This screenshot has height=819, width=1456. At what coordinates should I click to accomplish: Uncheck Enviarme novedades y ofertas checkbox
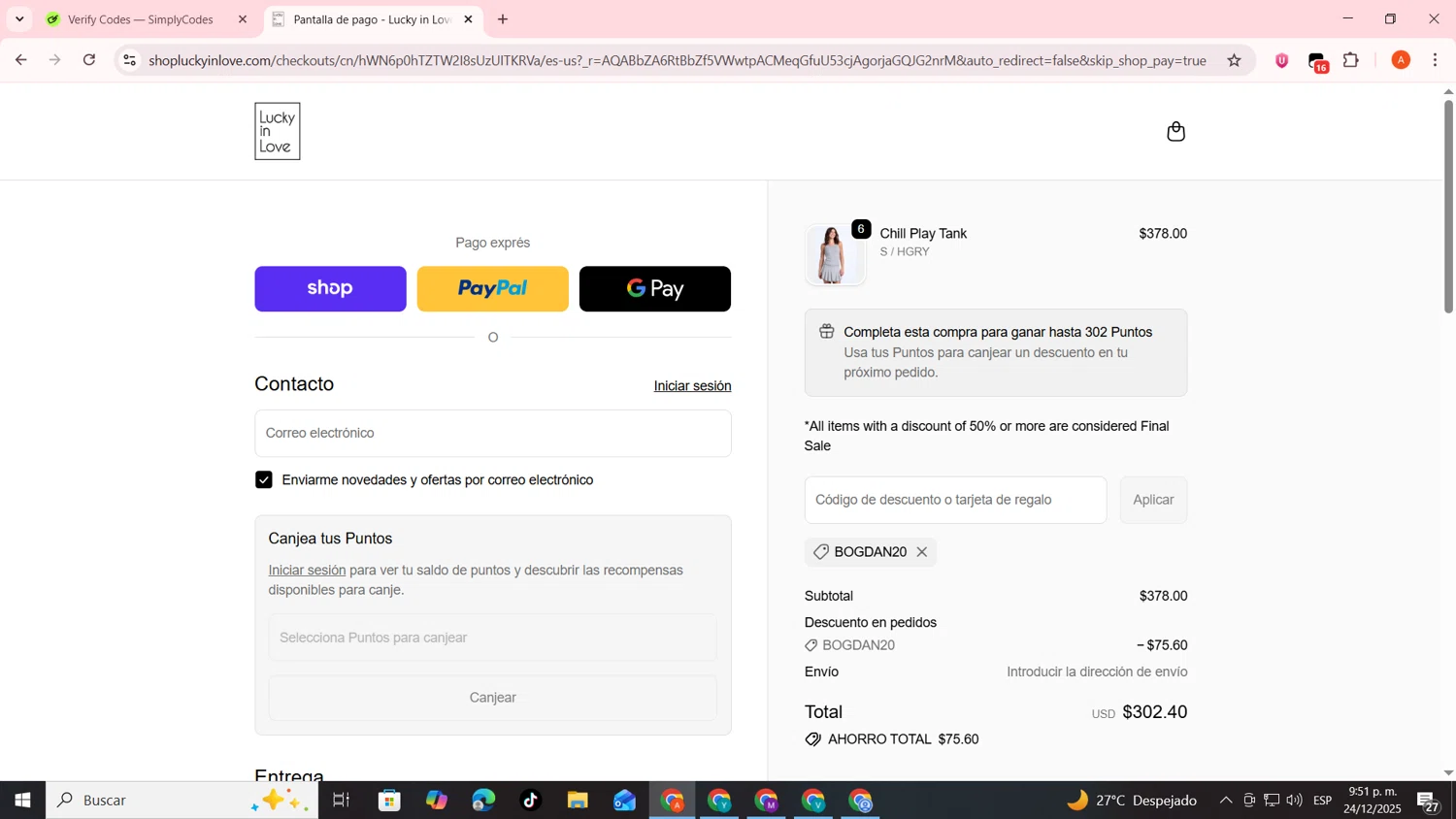(264, 480)
